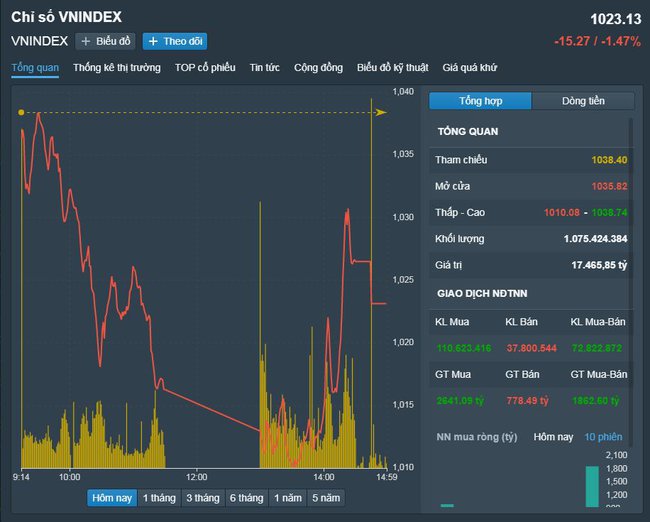Switch to the Dòng tiền panel tab

click(583, 101)
